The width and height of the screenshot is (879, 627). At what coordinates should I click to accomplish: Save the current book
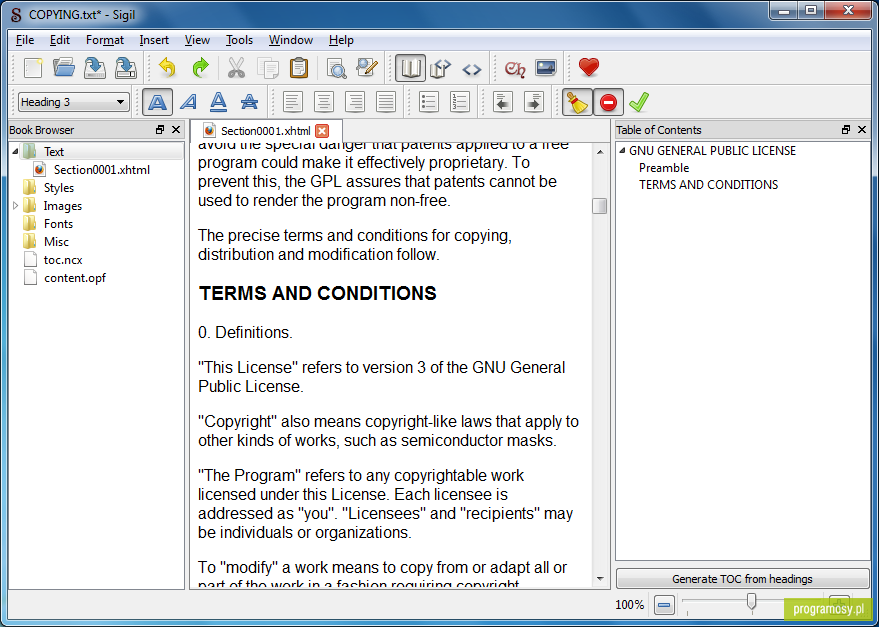(x=95, y=68)
